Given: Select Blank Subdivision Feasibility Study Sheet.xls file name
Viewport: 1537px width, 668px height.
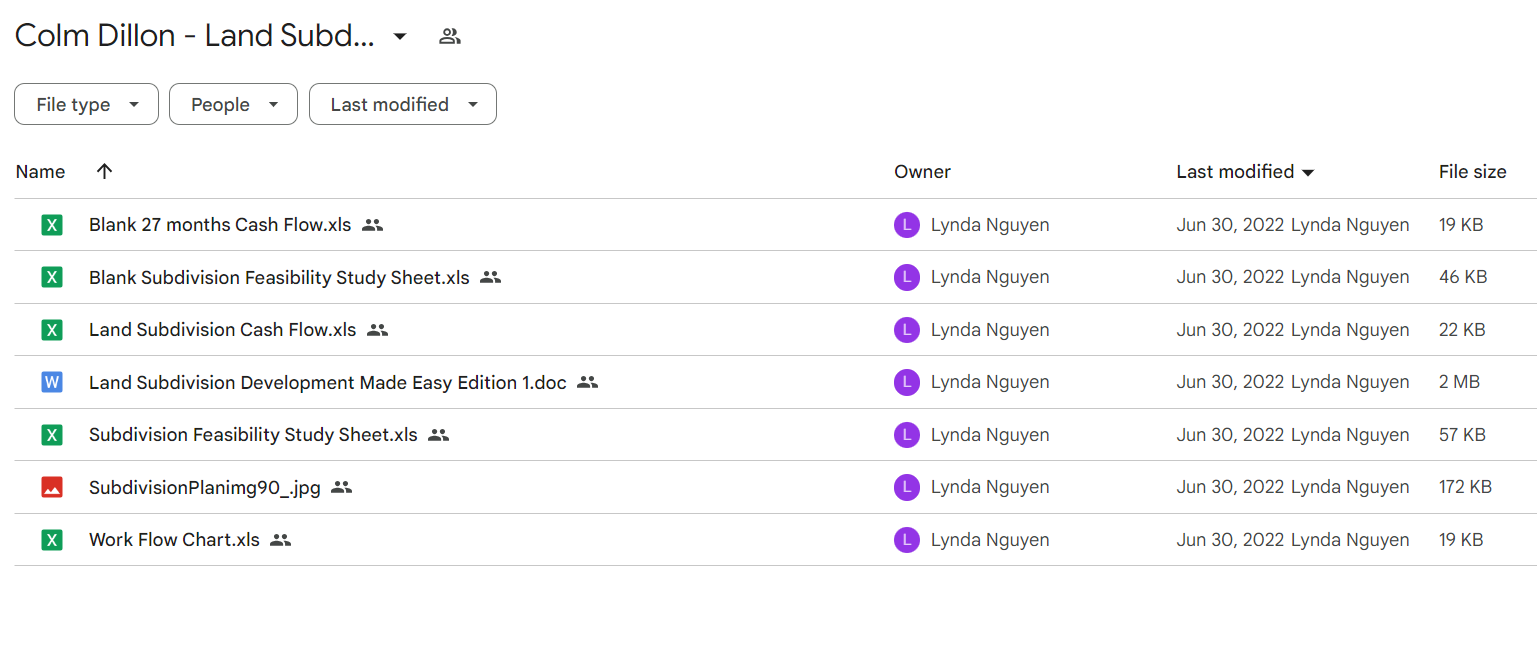Looking at the screenshot, I should click(279, 277).
